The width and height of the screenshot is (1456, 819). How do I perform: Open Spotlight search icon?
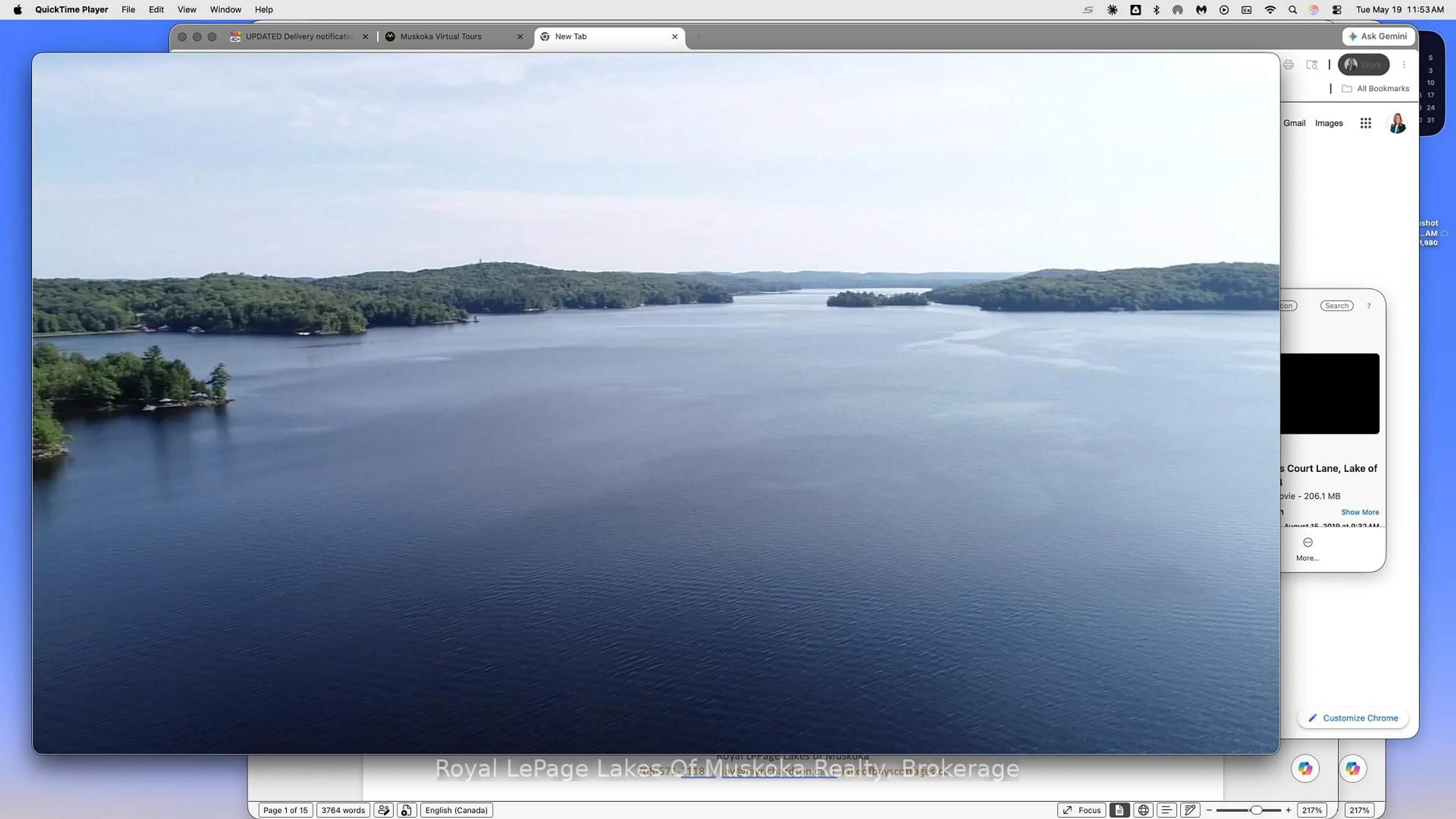[x=1293, y=9]
